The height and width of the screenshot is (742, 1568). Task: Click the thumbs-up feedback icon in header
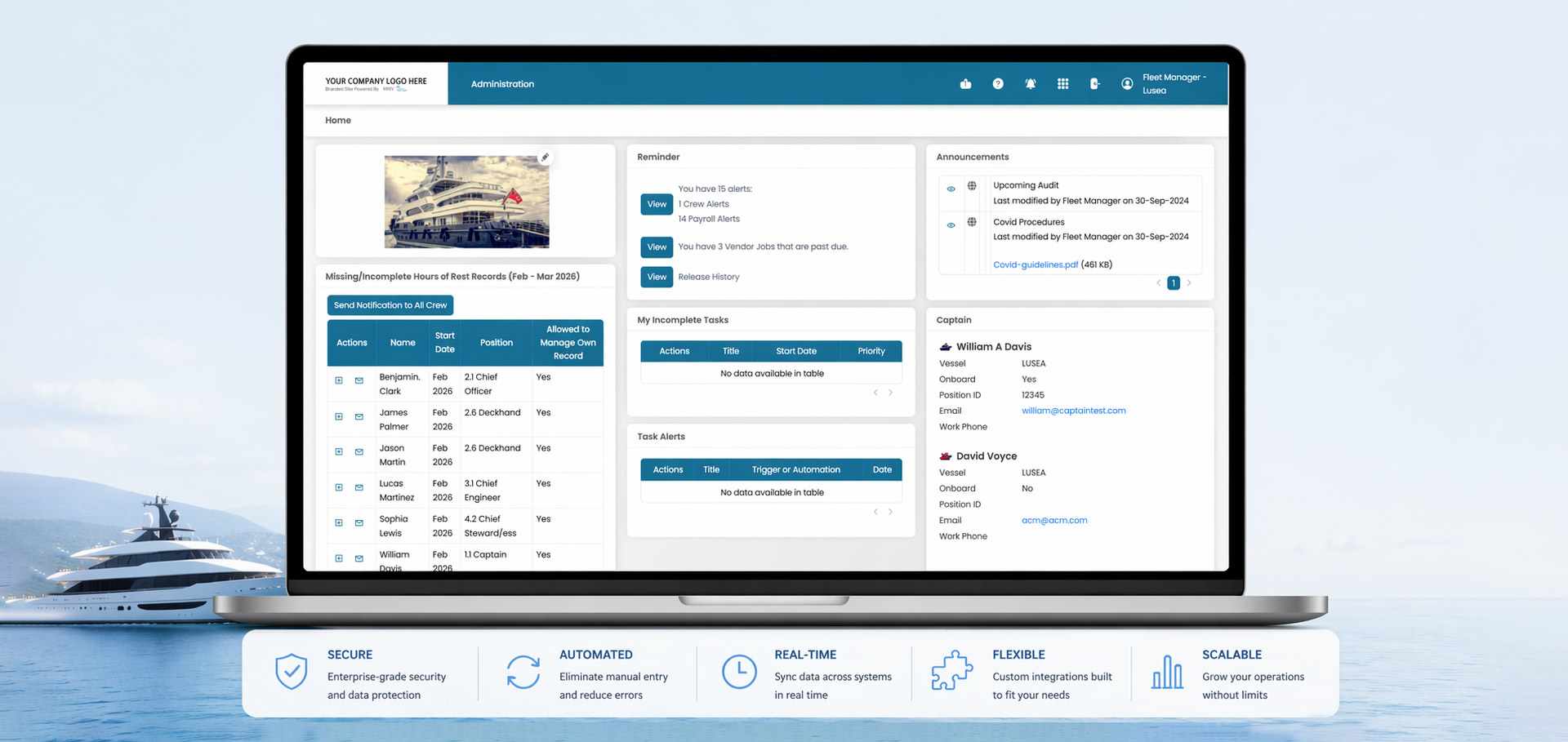point(965,84)
